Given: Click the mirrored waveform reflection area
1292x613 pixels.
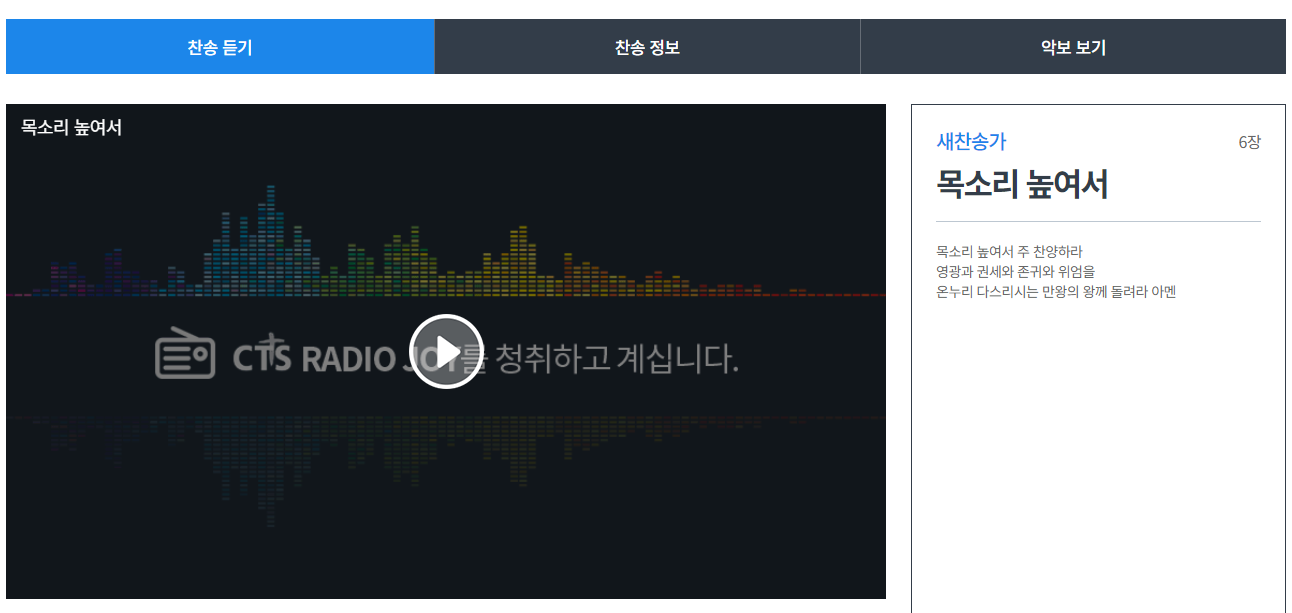Looking at the screenshot, I should tap(400, 440).
